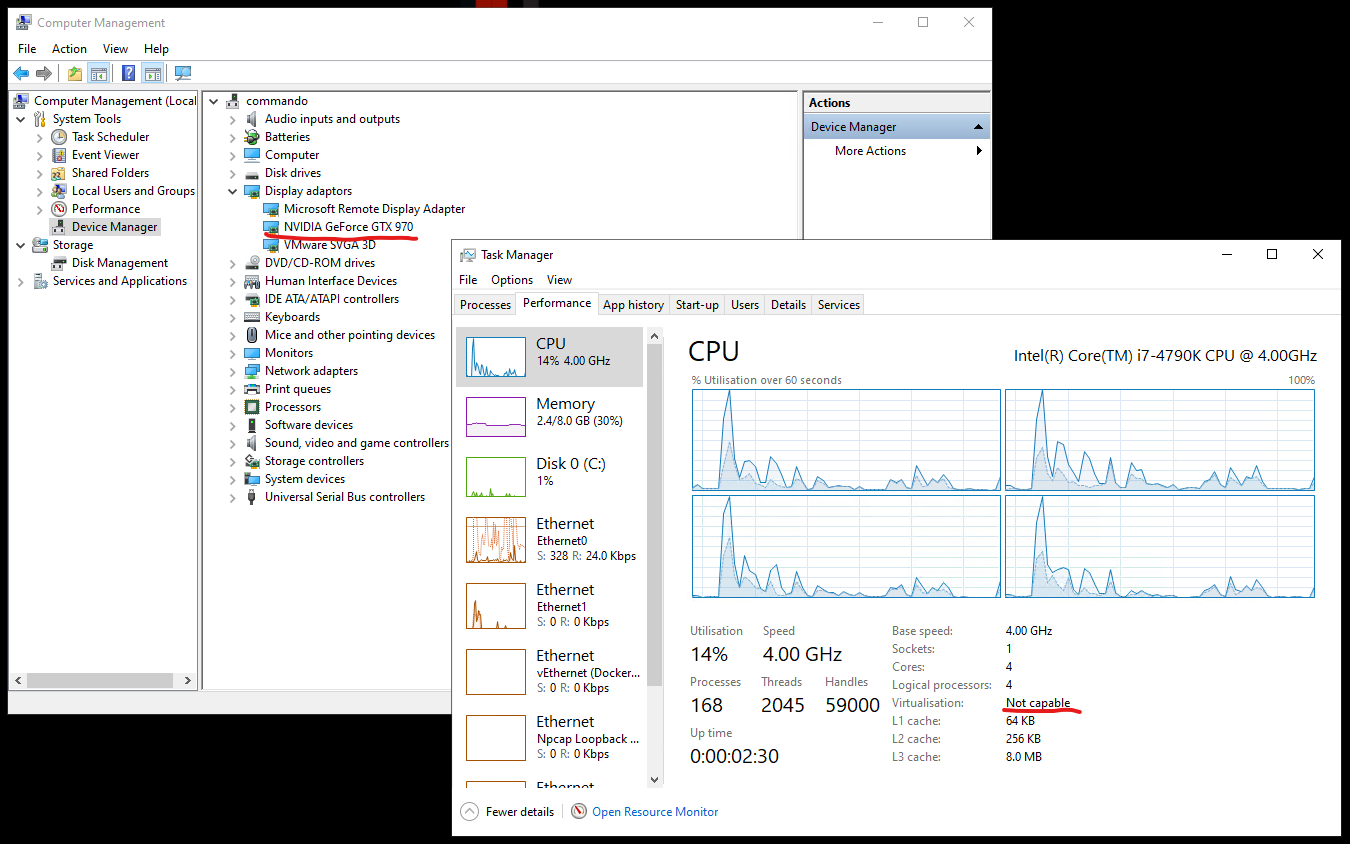Click the Up one level folder icon
Viewport: 1350px width, 844px height.
click(75, 73)
